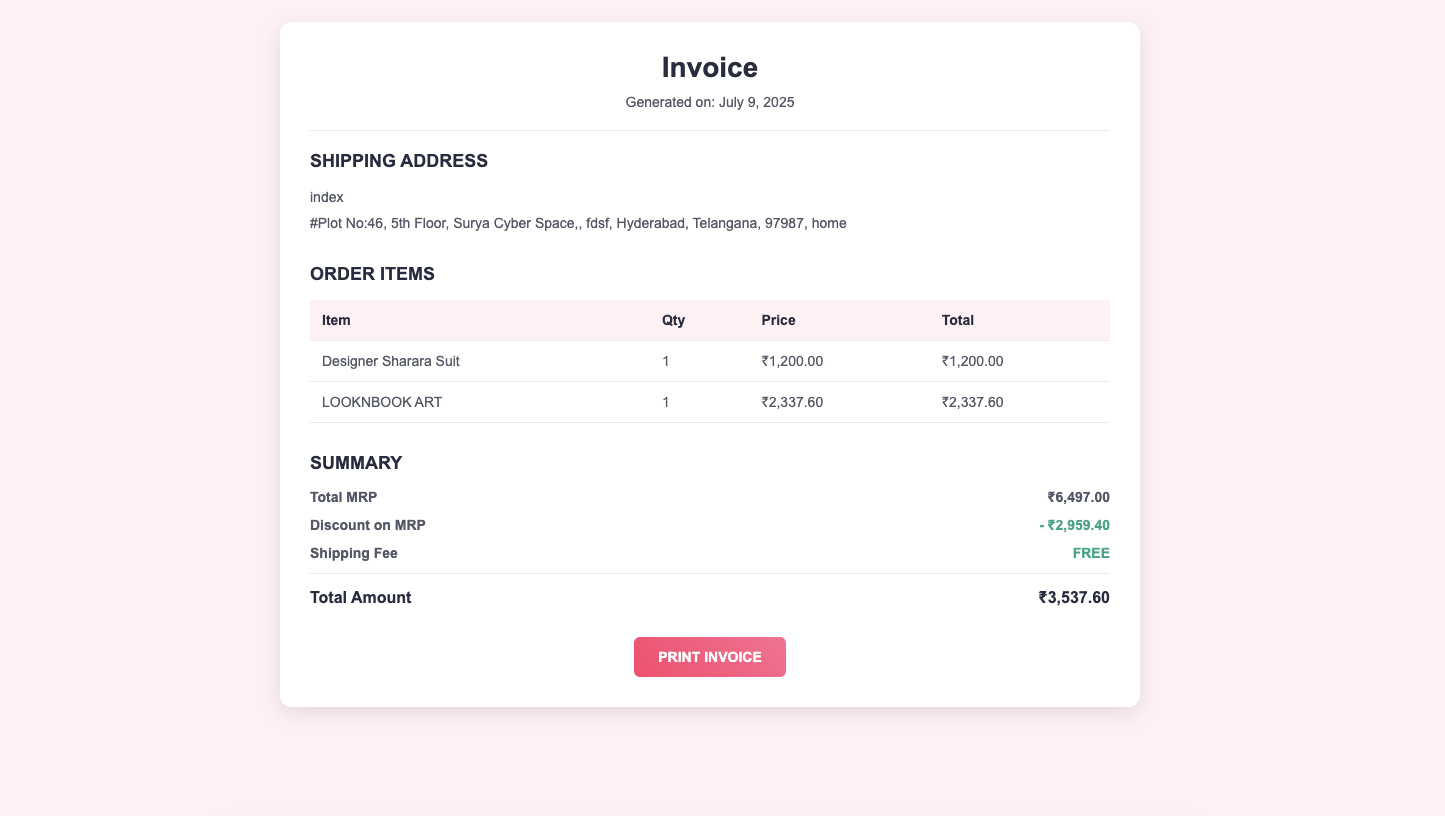
Task: Click the Summary section heading
Action: (356, 463)
